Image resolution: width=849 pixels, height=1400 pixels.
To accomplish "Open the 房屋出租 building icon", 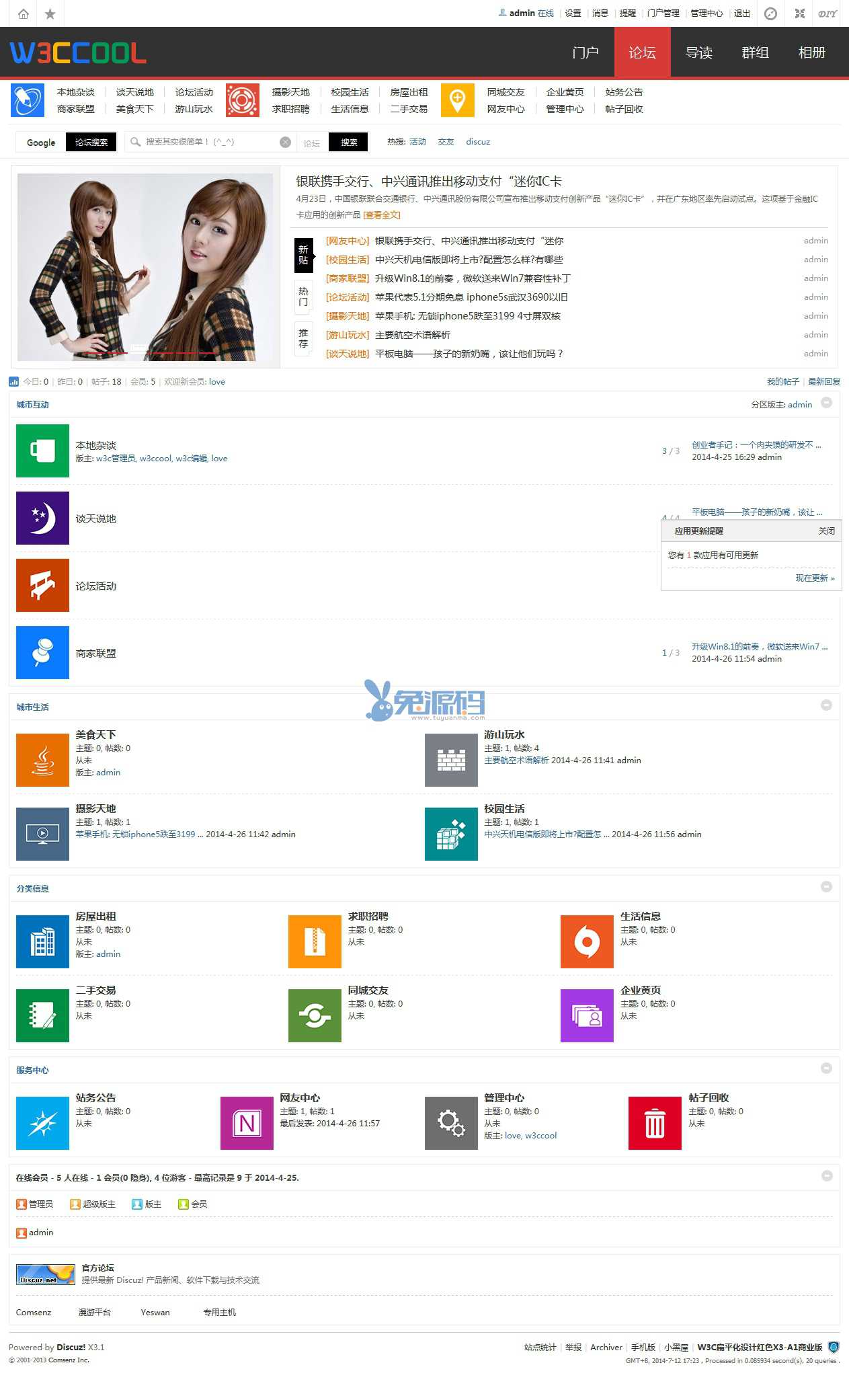I will (42, 941).
